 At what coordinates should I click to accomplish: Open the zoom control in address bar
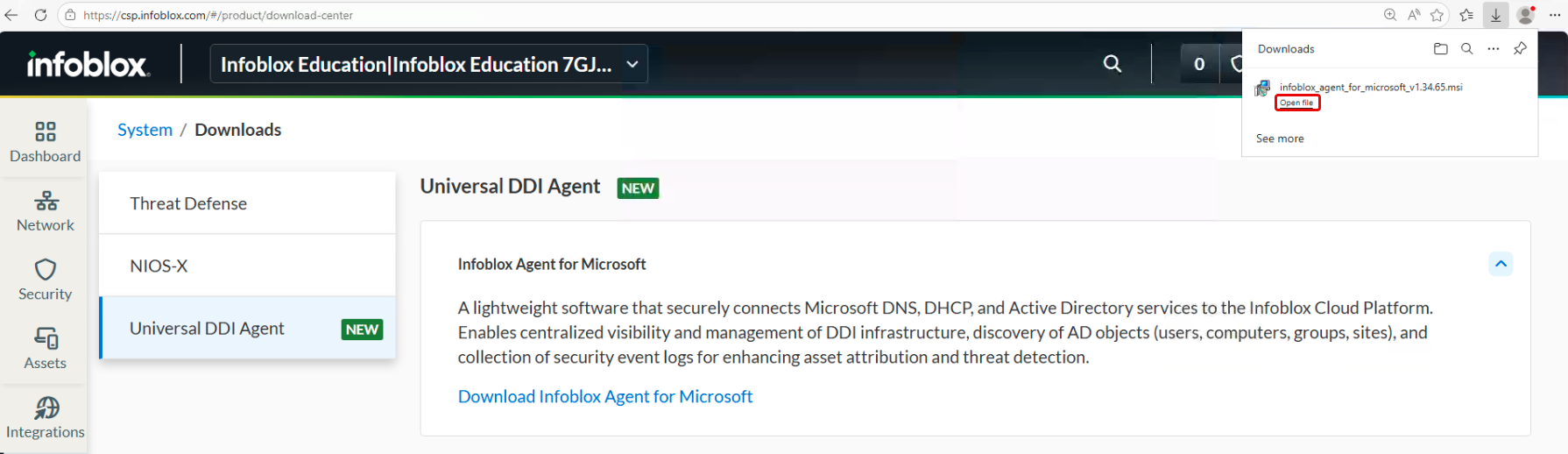[1389, 15]
